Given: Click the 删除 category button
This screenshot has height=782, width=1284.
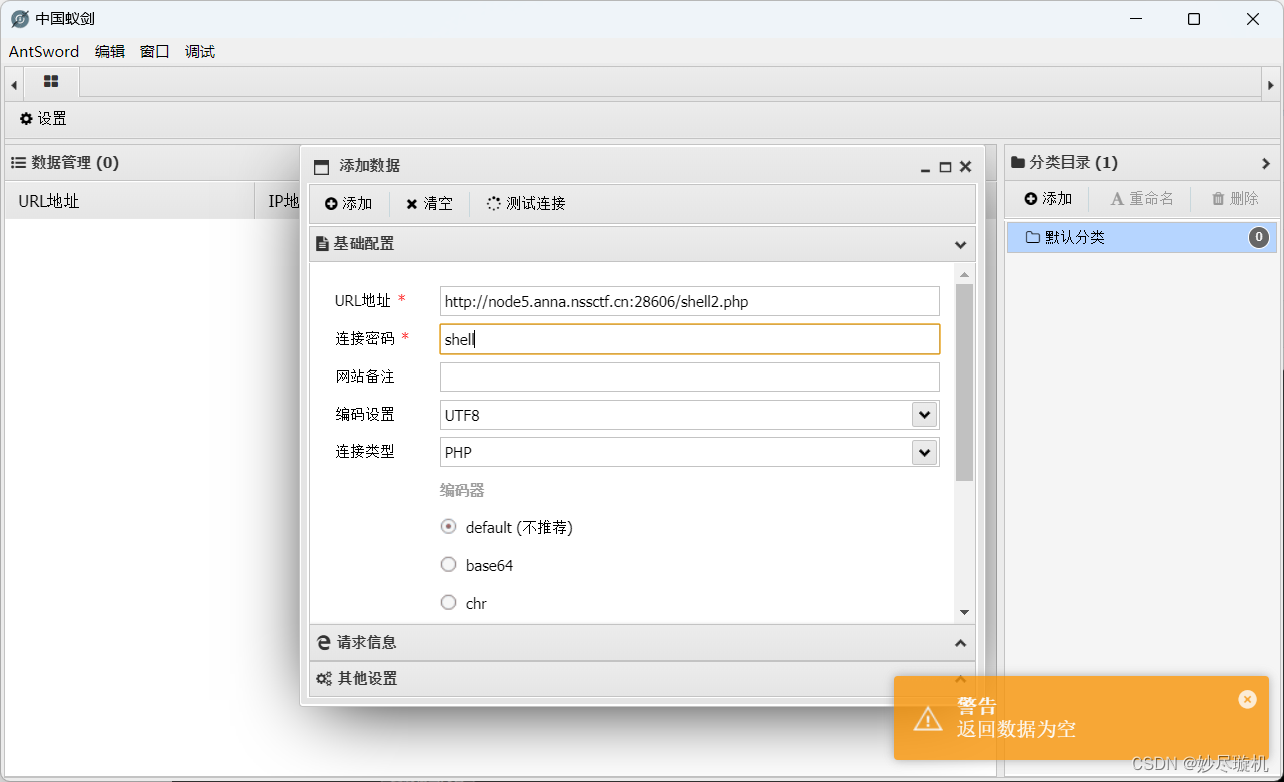Looking at the screenshot, I should 1235,199.
